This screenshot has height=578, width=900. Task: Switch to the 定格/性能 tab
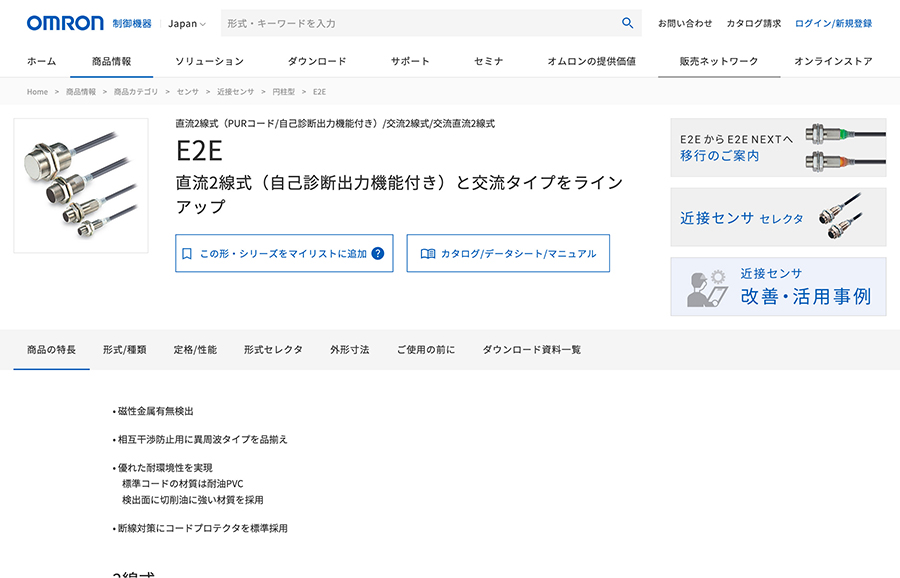click(196, 349)
